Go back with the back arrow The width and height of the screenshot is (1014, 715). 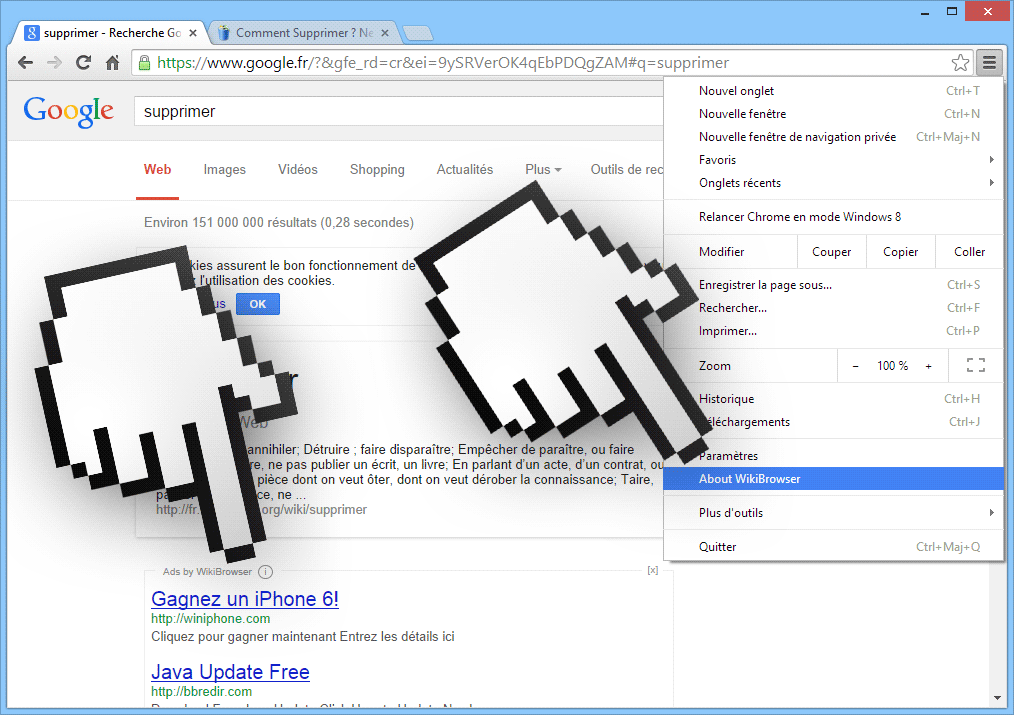click(25, 63)
